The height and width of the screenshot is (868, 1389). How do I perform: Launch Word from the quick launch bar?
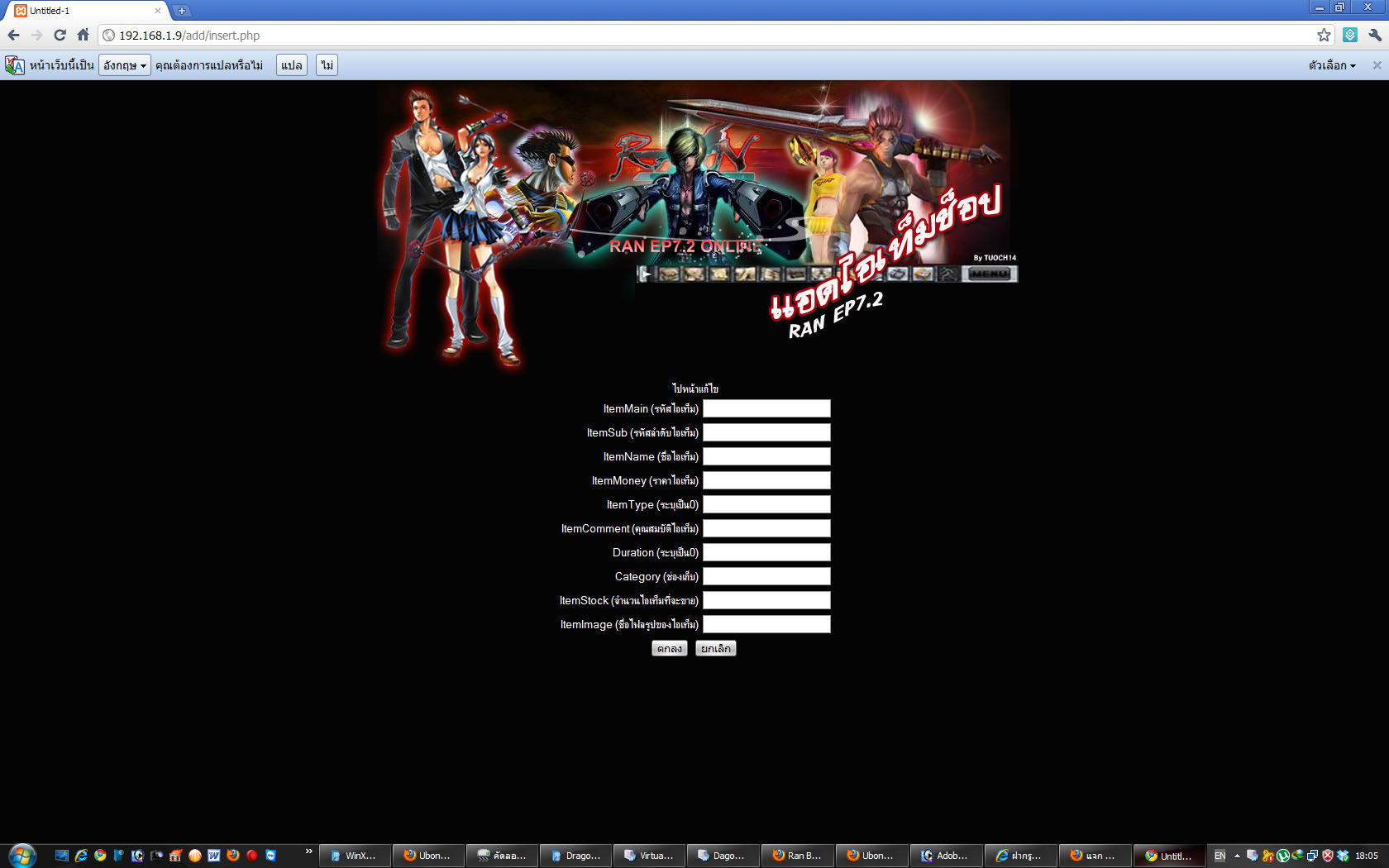point(214,856)
